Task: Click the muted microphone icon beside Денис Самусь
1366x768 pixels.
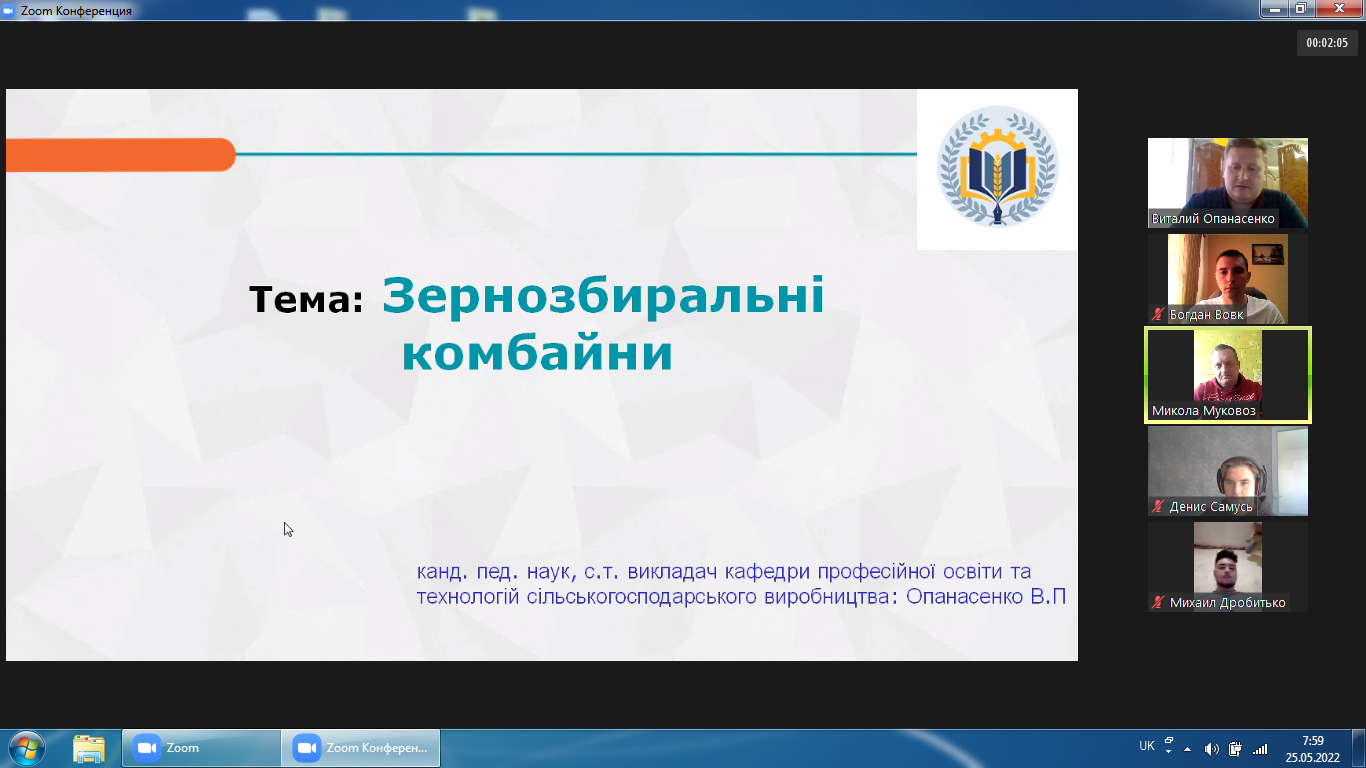Action: point(1159,507)
